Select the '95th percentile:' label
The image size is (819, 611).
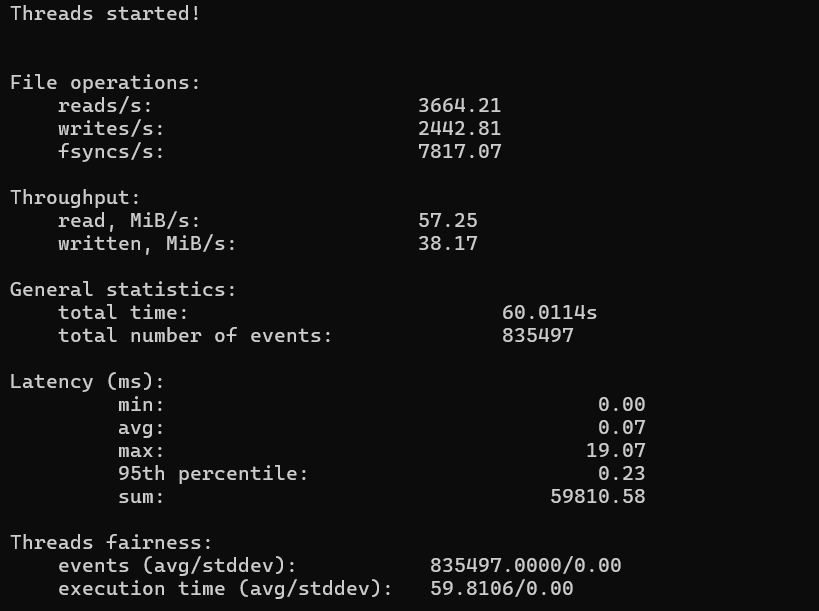click(x=213, y=473)
